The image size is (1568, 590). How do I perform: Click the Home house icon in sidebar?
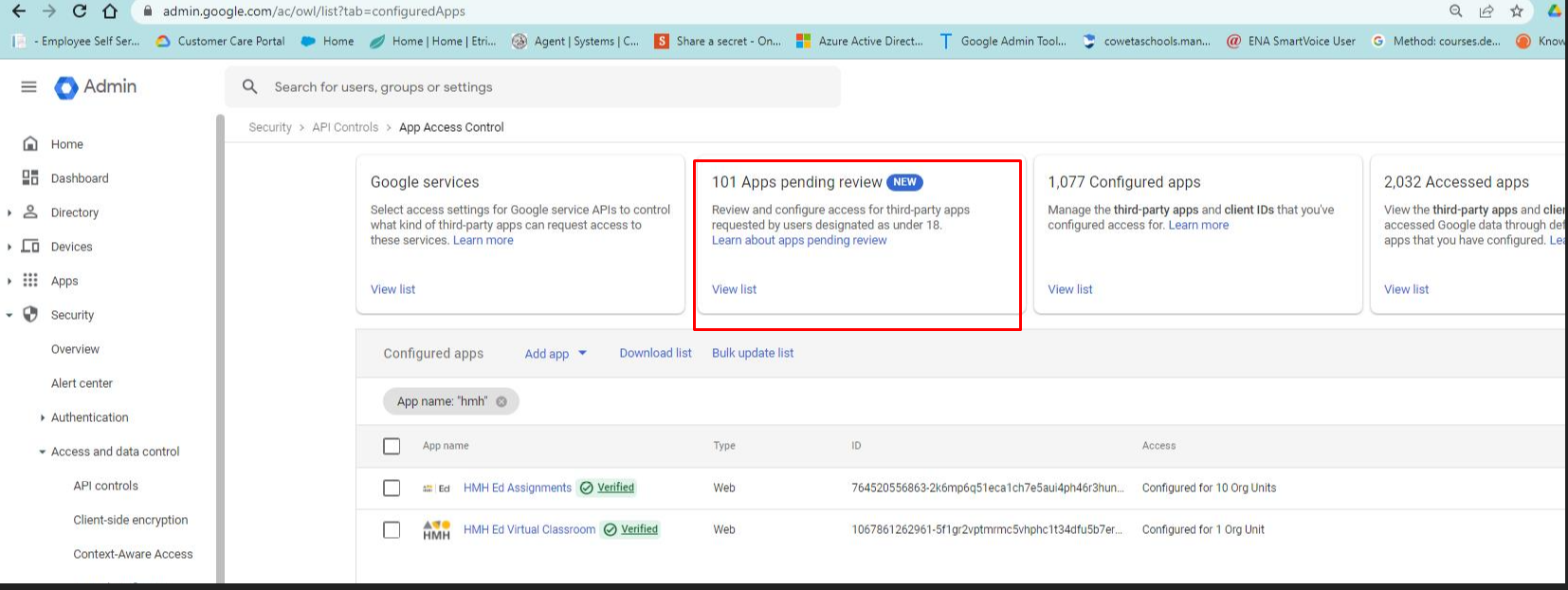coord(30,144)
